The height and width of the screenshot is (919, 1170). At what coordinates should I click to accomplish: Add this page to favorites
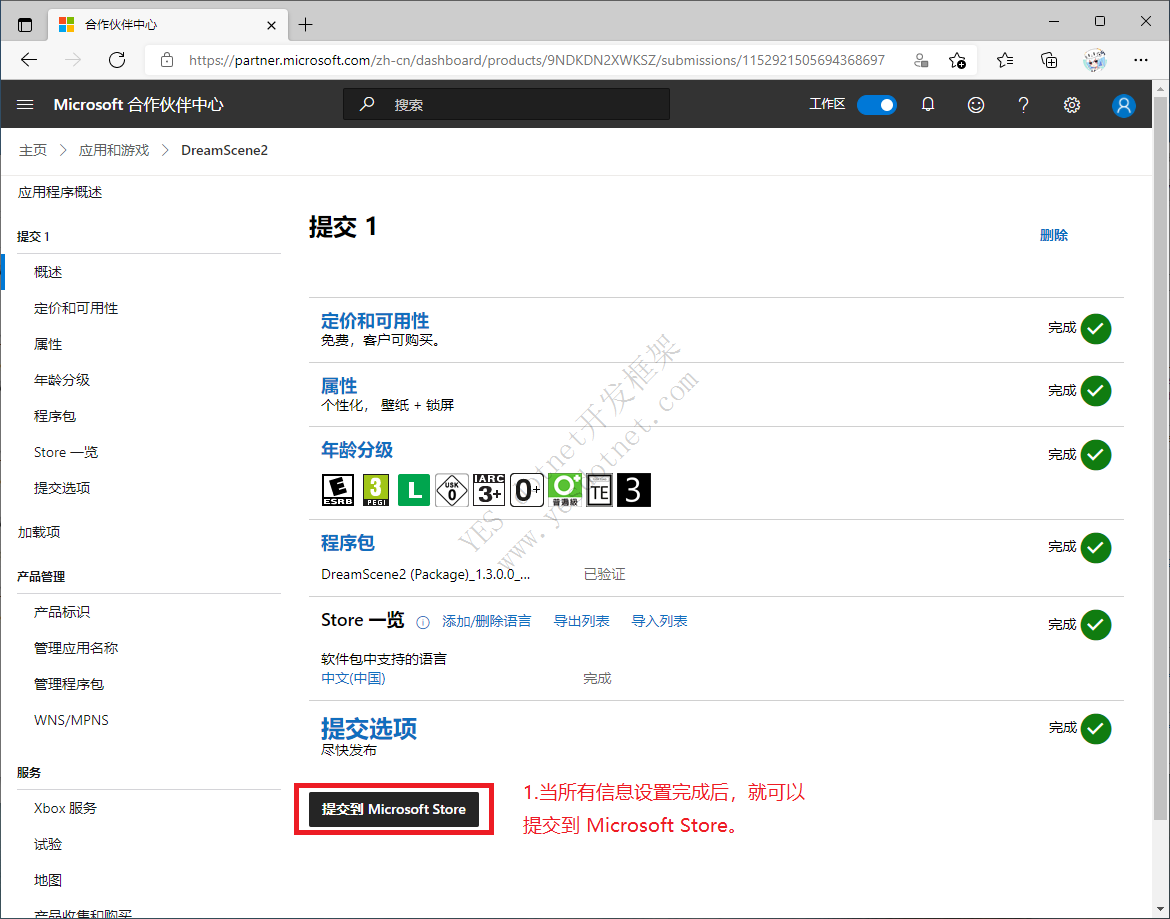pos(957,60)
